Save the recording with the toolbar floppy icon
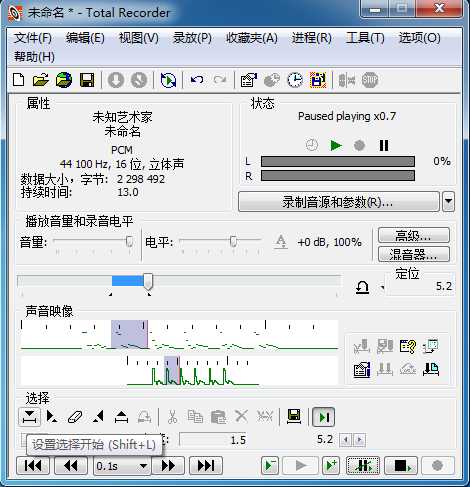Image resolution: width=470 pixels, height=487 pixels. point(87,80)
